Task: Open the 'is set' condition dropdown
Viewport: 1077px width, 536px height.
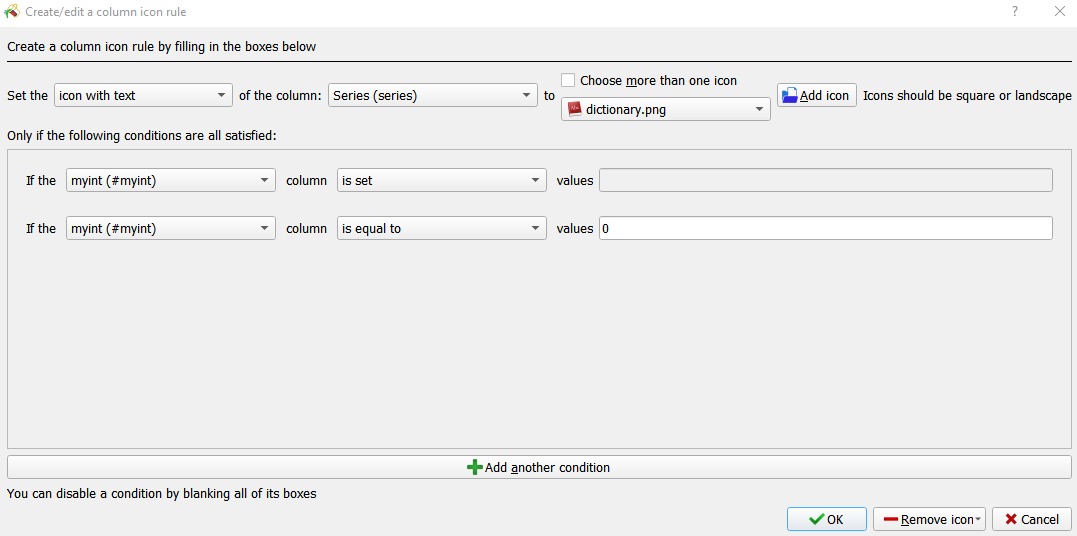Action: [x=441, y=181]
